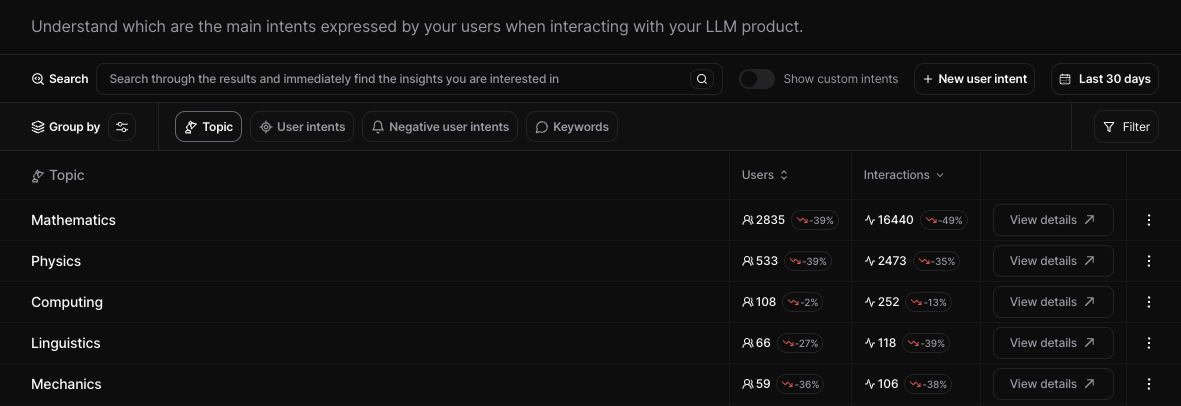Sort the table by Interactions column

pos(903,175)
